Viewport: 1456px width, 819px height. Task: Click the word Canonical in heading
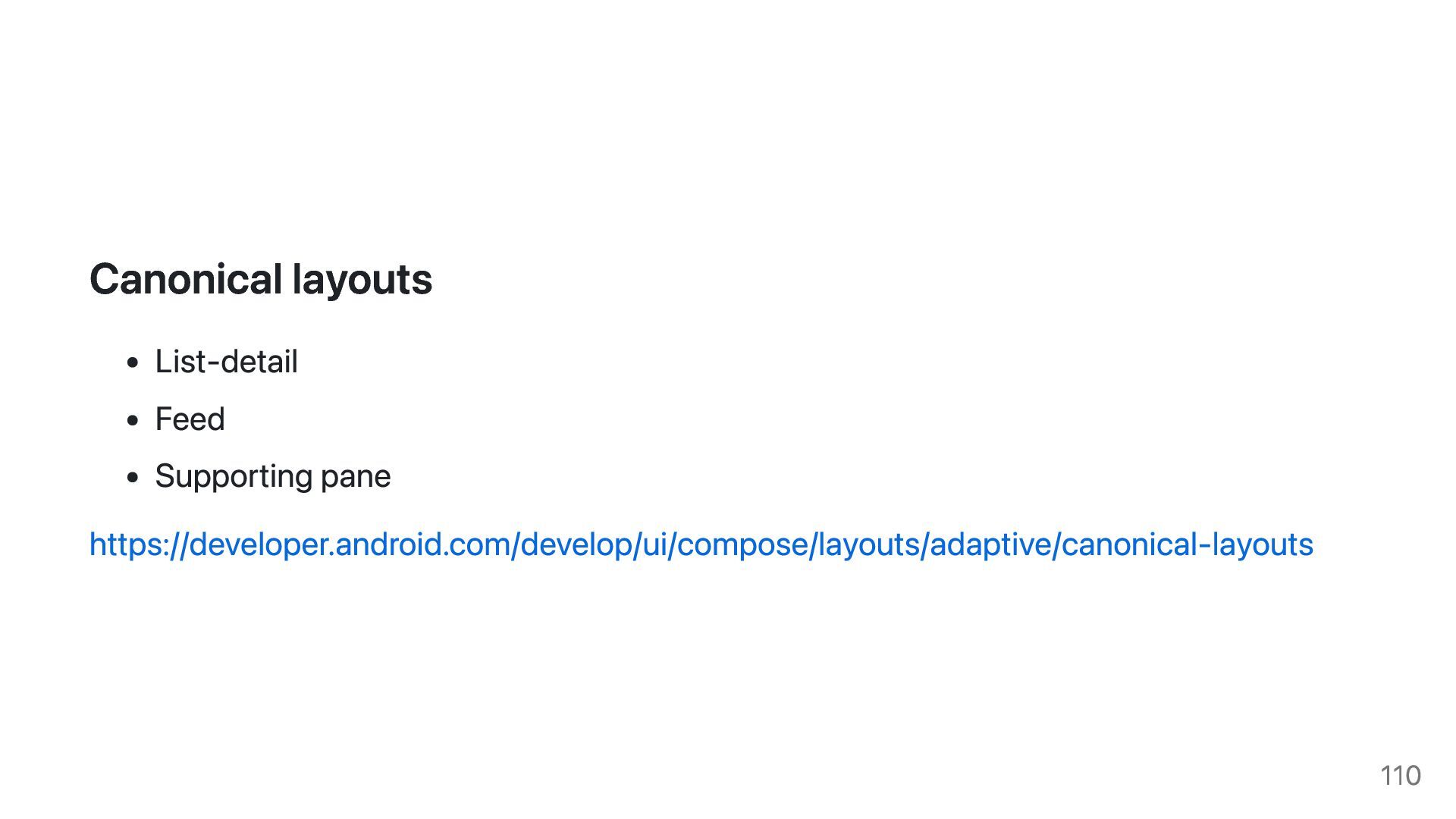pyautogui.click(x=187, y=279)
